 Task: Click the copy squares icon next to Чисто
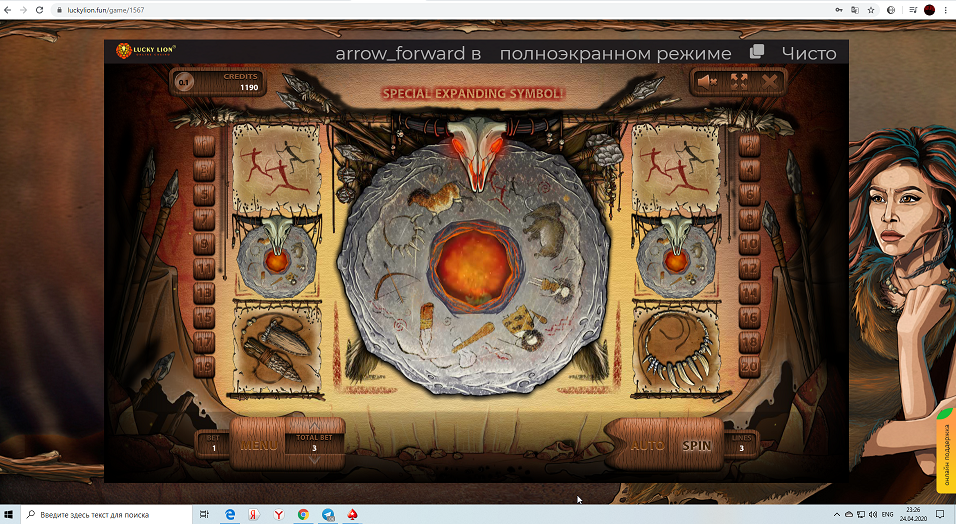757,51
